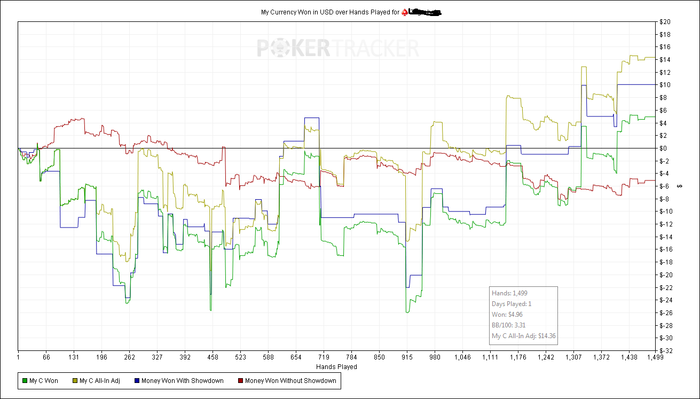Image resolution: width=700 pixels, height=399 pixels.
Task: Click the '$-6' y-axis label
Action: tap(664, 186)
